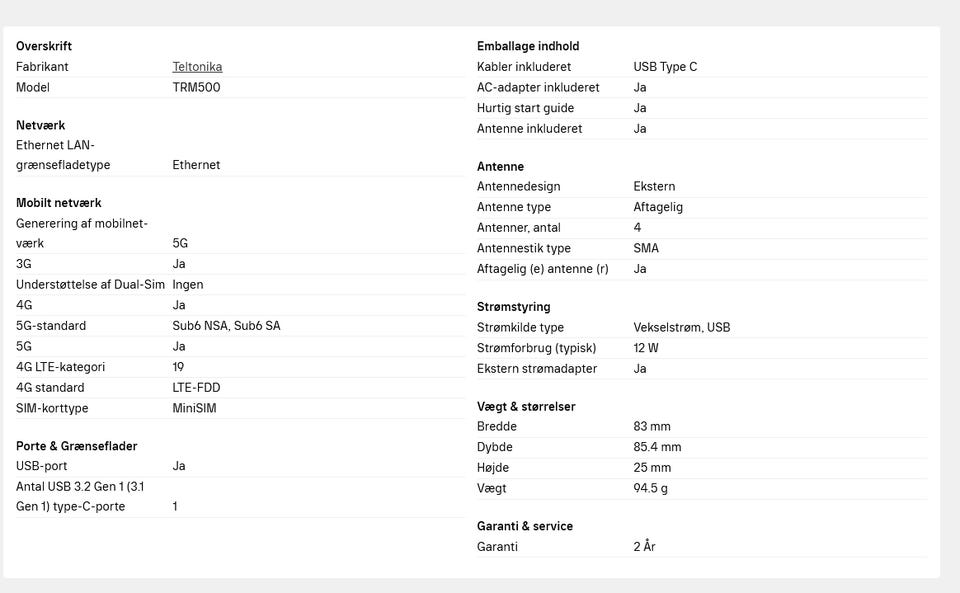Open the Teltonika manufacturer link

click(197, 67)
